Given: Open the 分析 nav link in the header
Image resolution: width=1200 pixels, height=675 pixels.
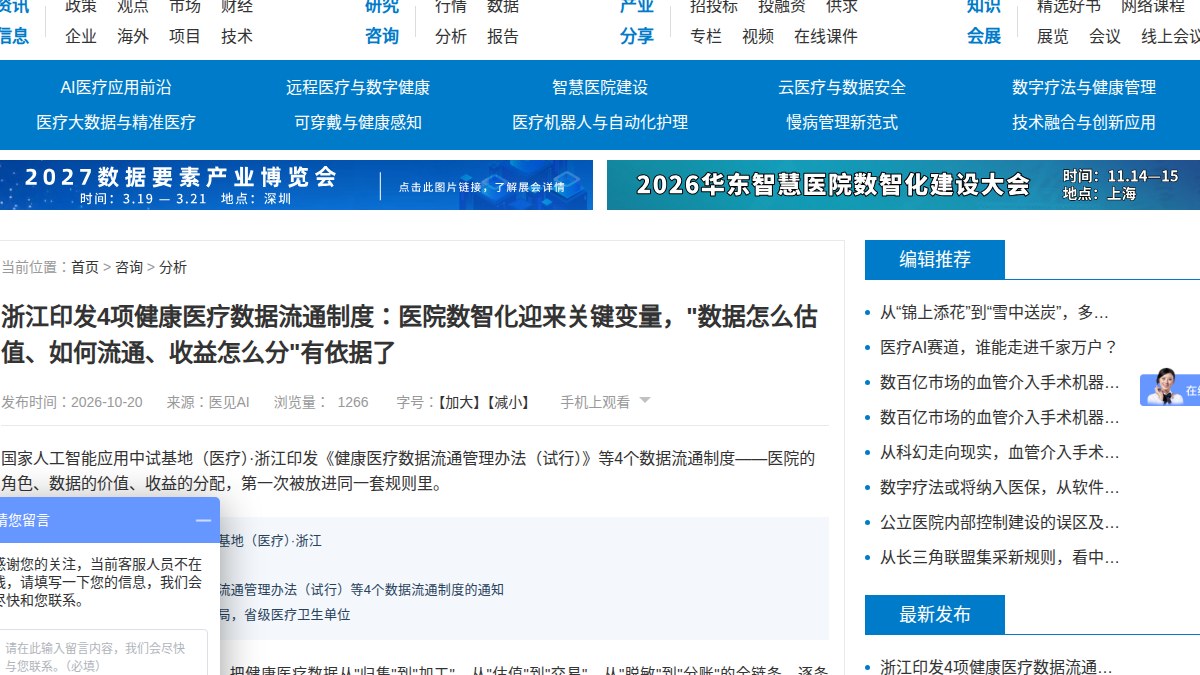Looking at the screenshot, I should pos(451,36).
